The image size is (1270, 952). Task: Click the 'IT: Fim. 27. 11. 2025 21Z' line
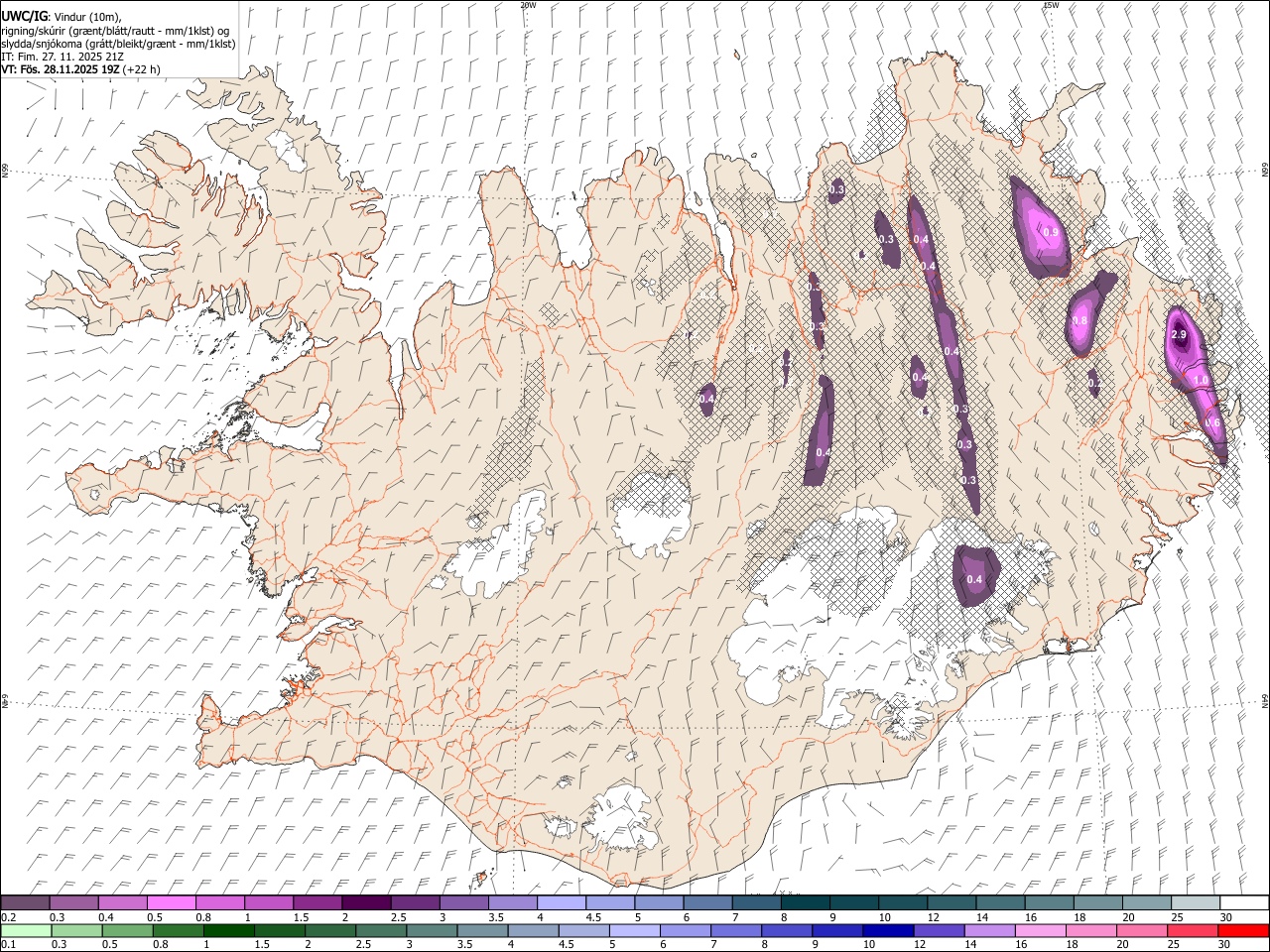pyautogui.click(x=63, y=57)
